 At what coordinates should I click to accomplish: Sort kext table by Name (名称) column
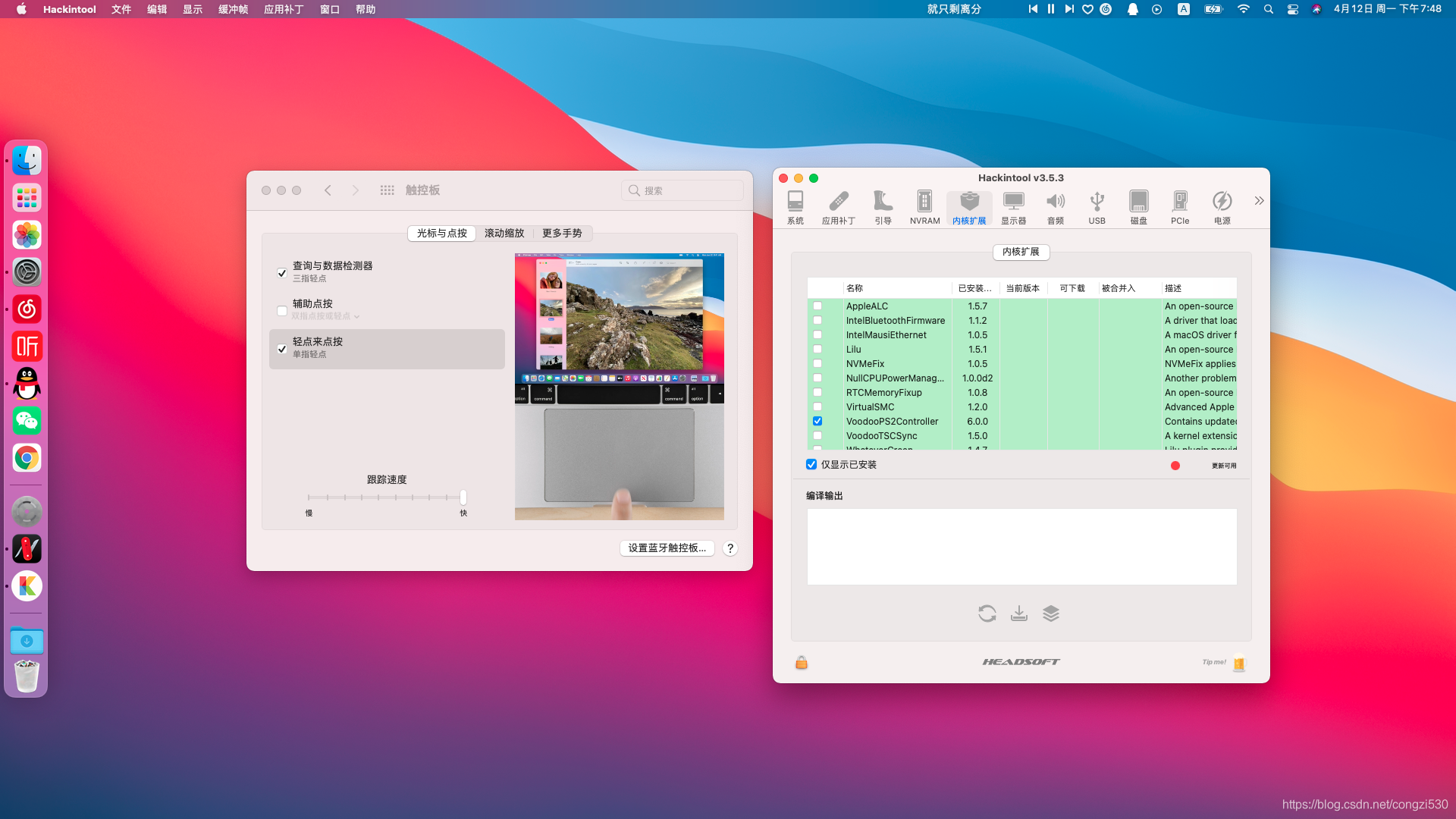pyautogui.click(x=897, y=288)
